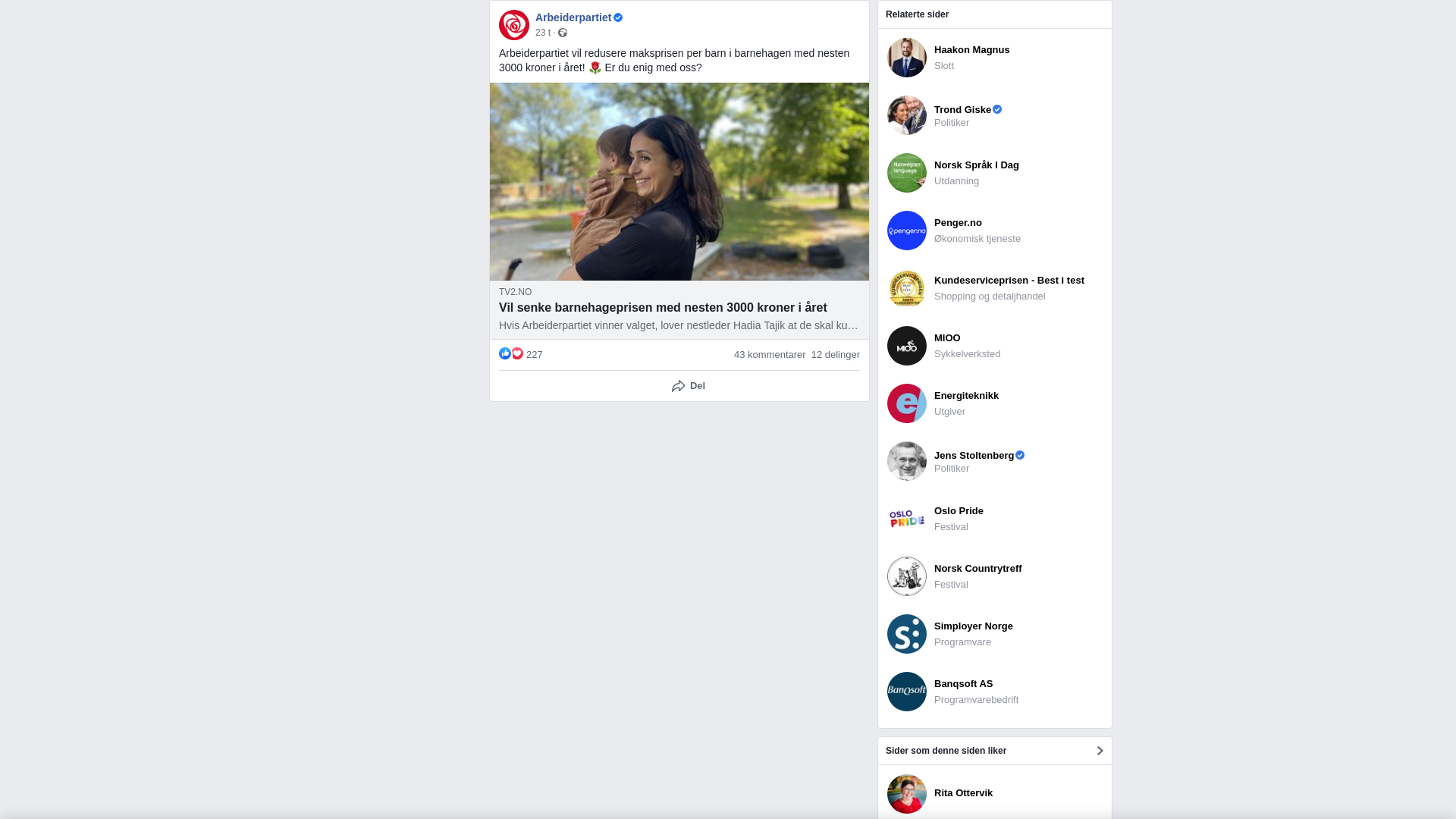Open Haakon Magnus profile picture
The height and width of the screenshot is (819, 1456).
tap(907, 58)
